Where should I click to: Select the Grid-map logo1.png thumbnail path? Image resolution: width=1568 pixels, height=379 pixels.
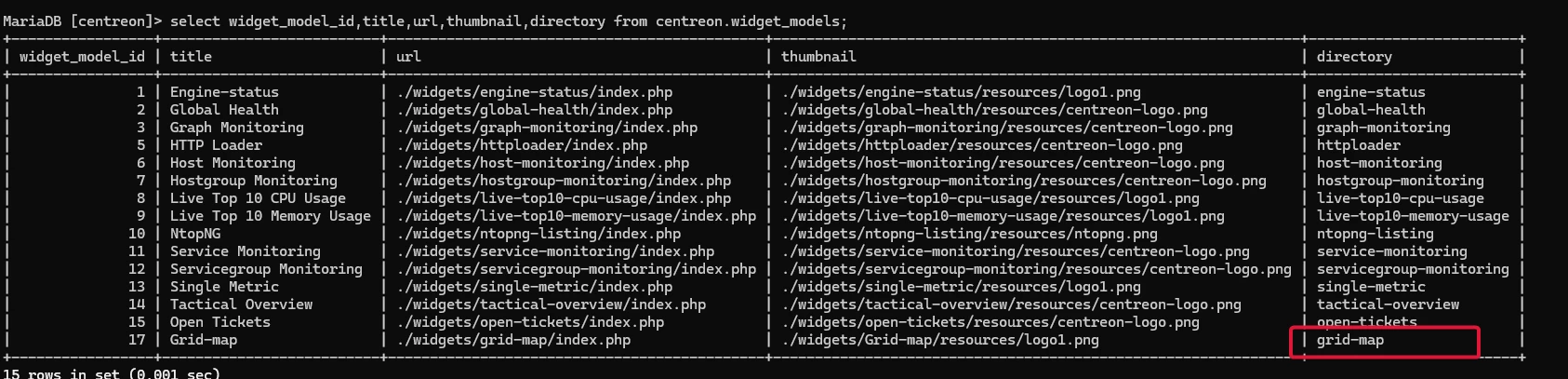tap(940, 340)
